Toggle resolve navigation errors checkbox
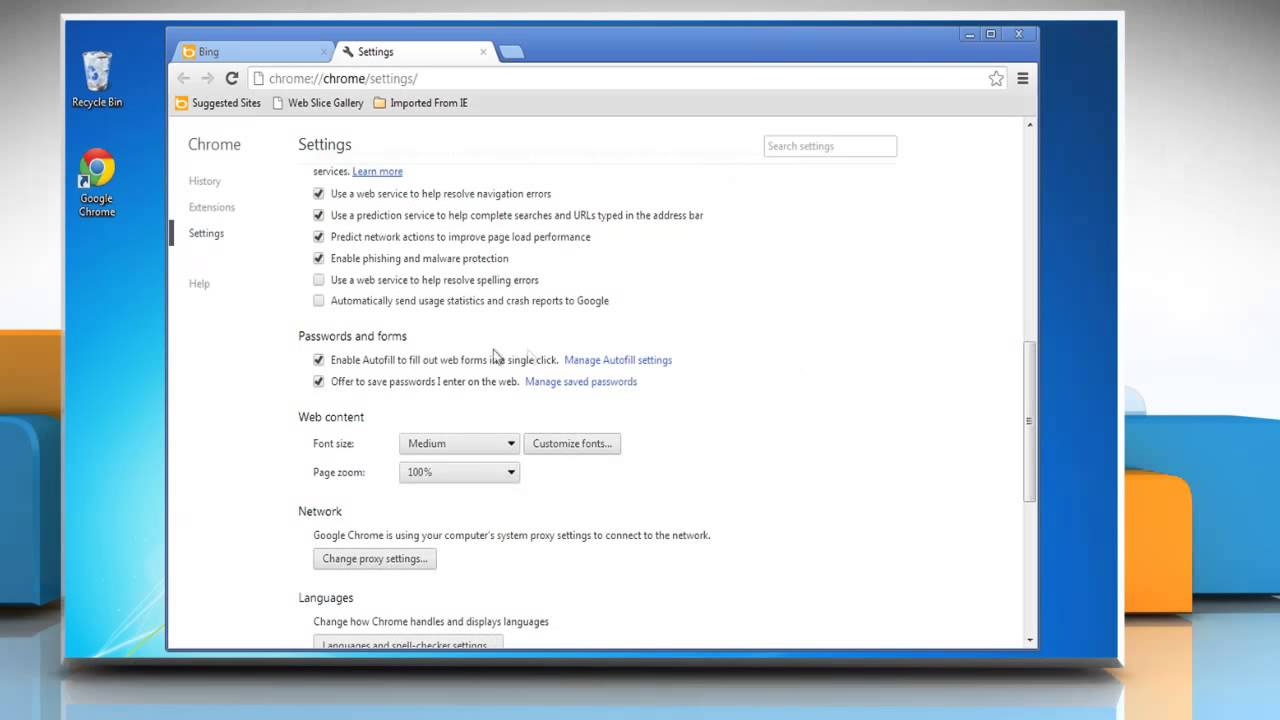This screenshot has height=720, width=1280. 319,194
